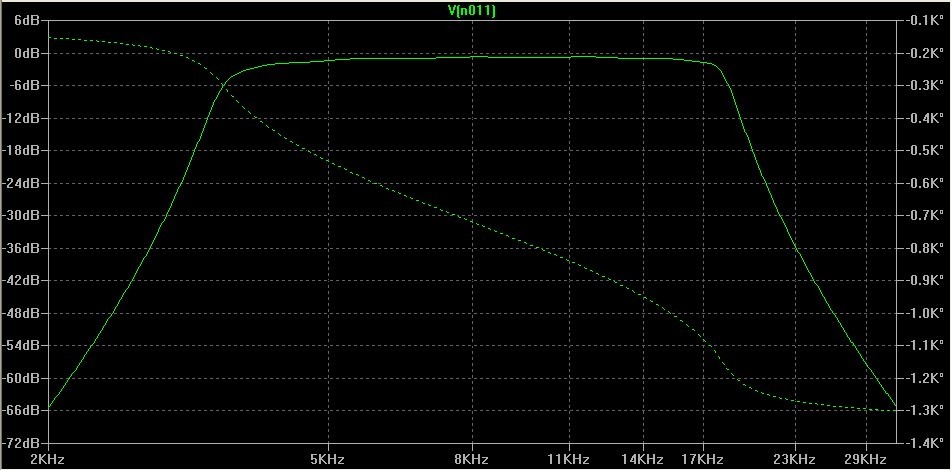The width and height of the screenshot is (952, 471).
Task: Click the 11KHz frequency axis label
Action: coord(569,459)
